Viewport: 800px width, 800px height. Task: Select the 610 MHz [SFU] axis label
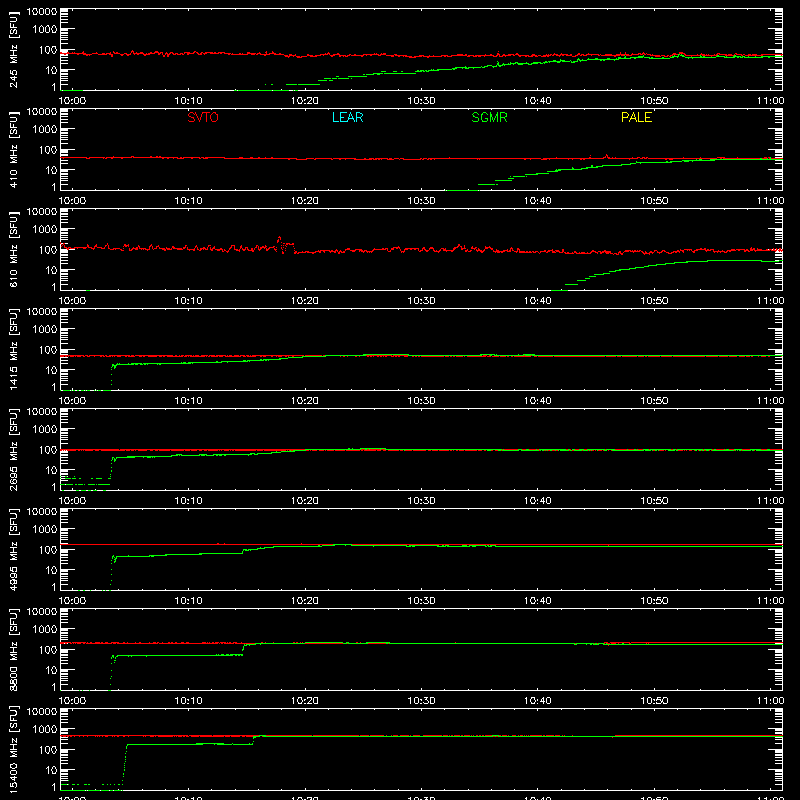(14, 249)
